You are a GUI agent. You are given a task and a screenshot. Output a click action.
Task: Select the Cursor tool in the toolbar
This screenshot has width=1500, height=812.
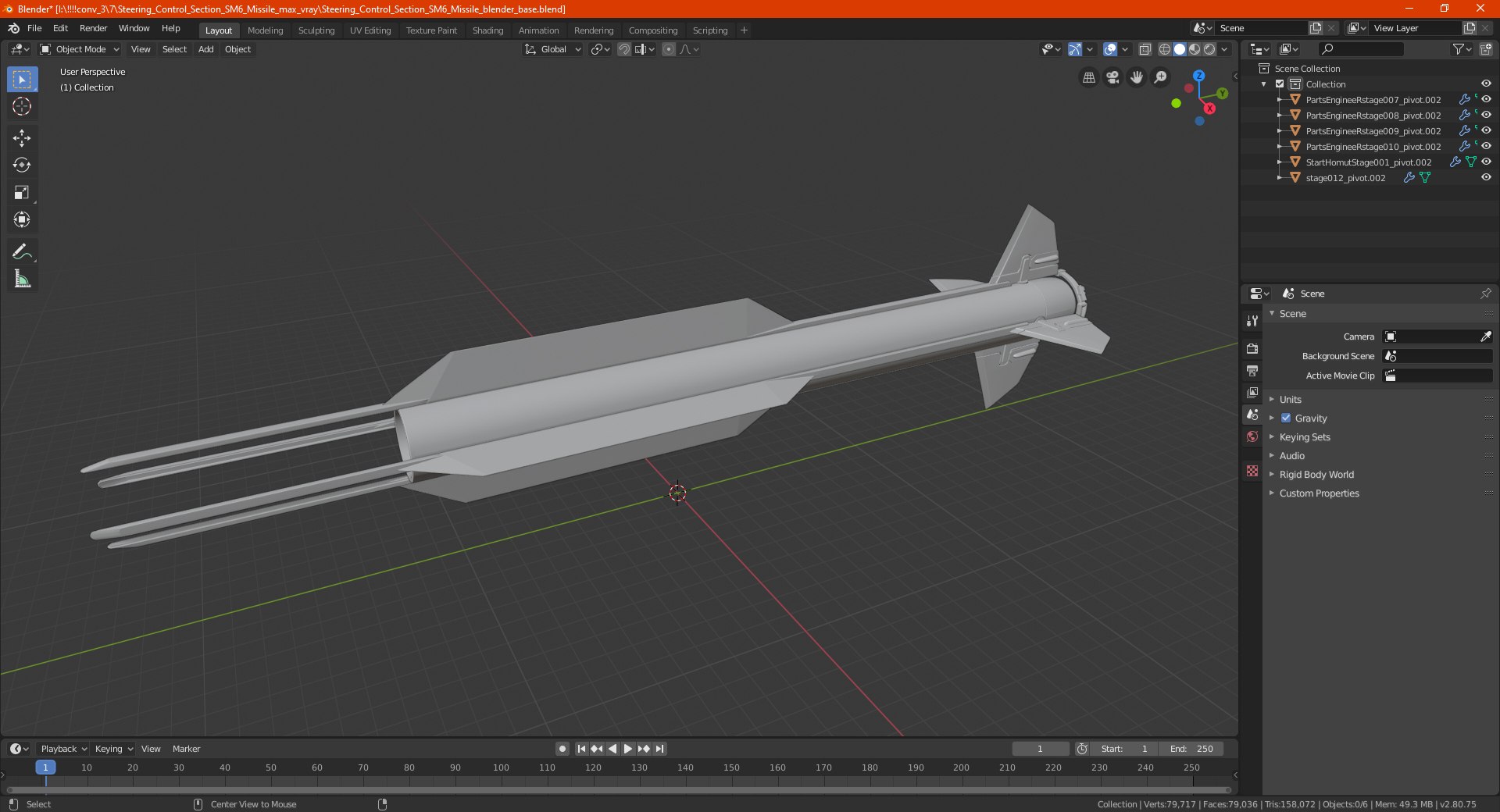point(22,106)
